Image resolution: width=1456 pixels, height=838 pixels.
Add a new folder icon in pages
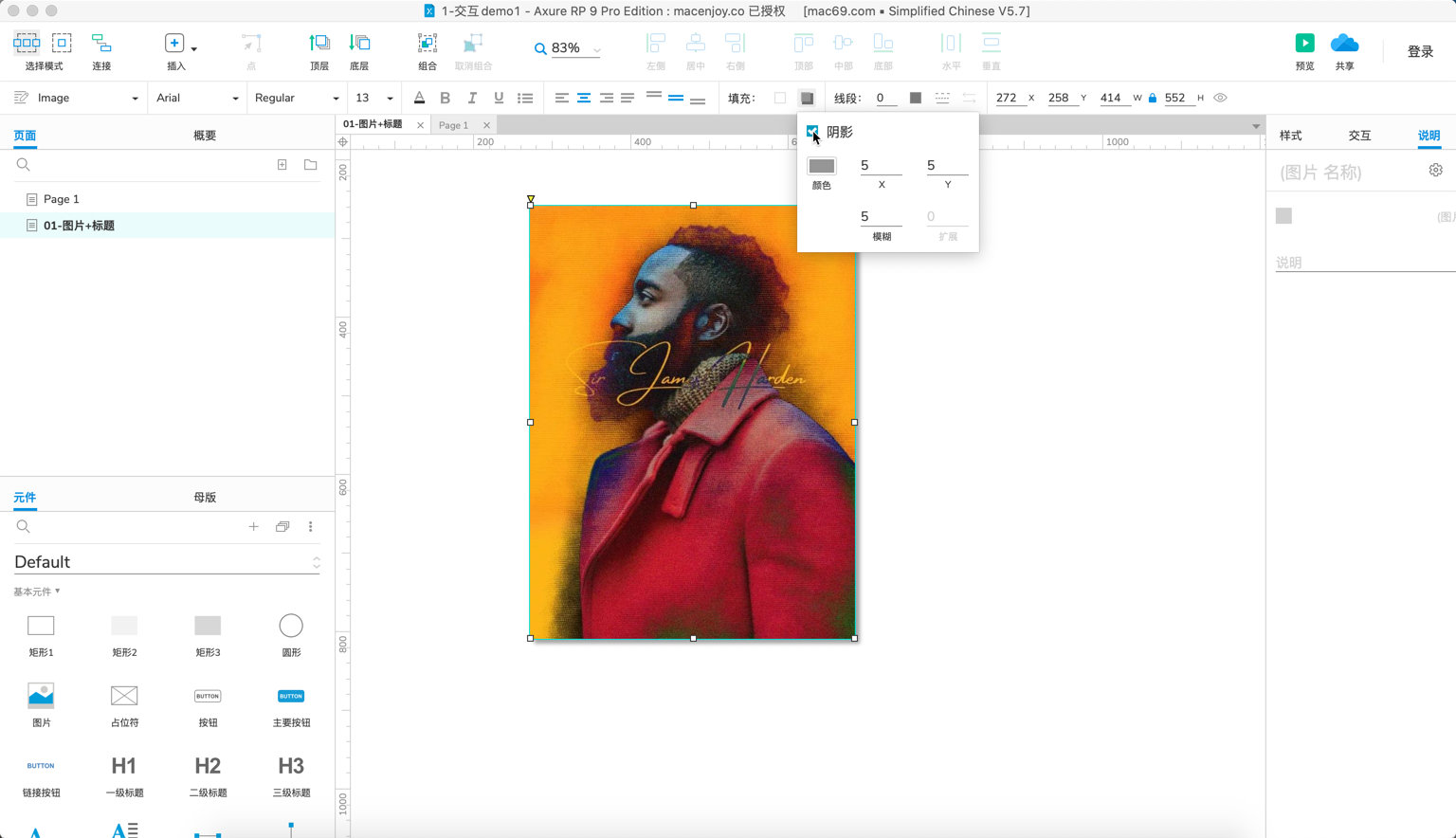tap(310, 165)
